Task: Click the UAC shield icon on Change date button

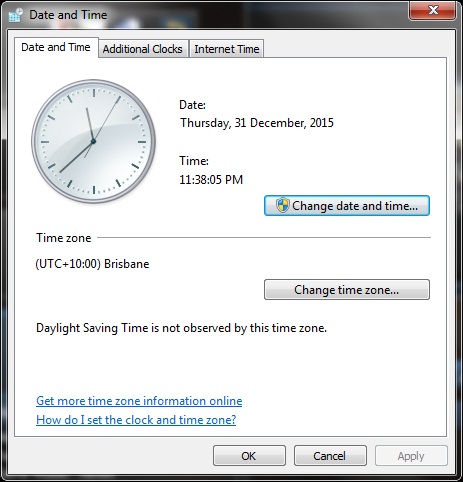Action: 283,205
